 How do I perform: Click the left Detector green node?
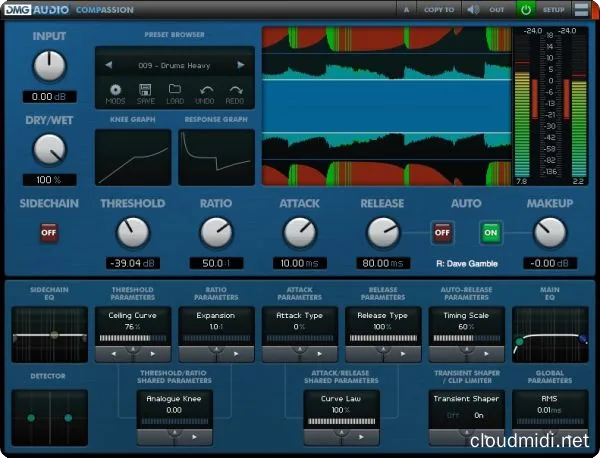point(31,418)
